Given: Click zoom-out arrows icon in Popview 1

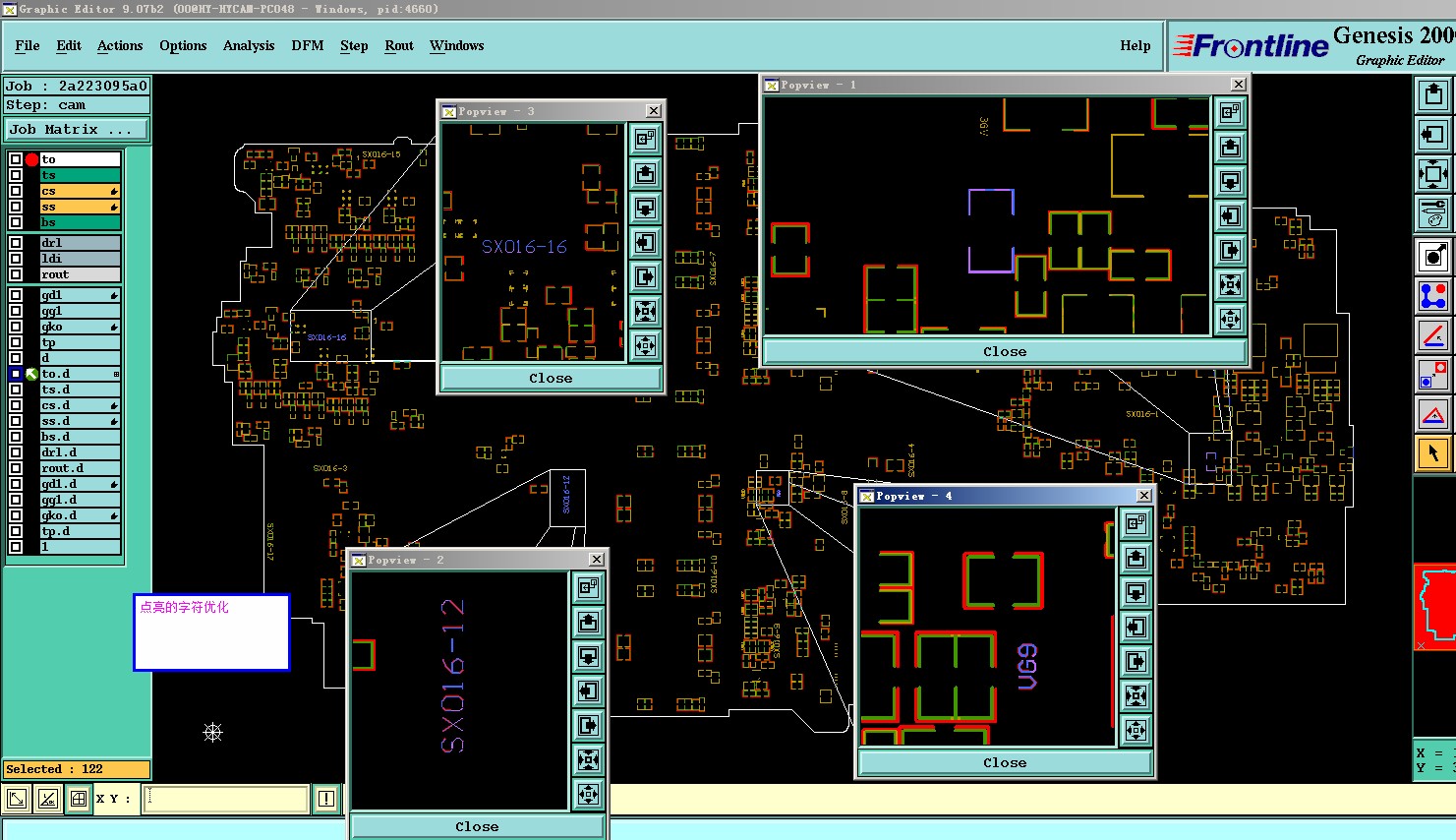Looking at the screenshot, I should pyautogui.click(x=1230, y=319).
